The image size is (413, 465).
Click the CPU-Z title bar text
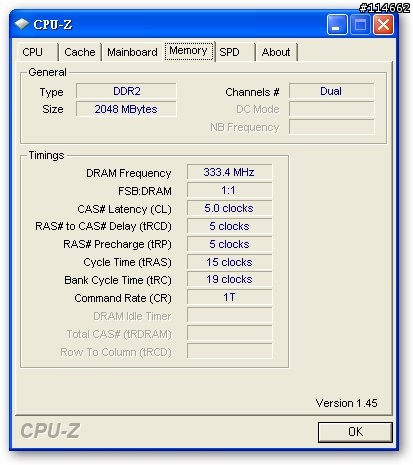coord(53,25)
